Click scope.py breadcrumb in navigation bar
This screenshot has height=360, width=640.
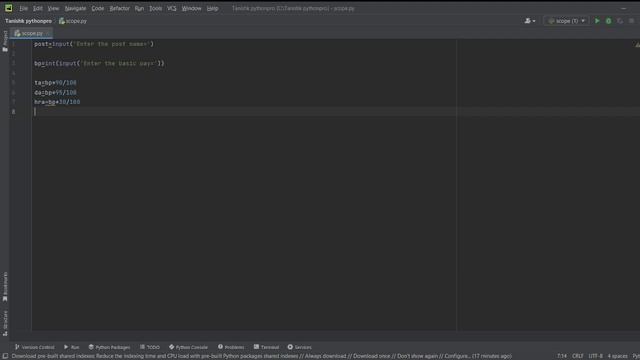(x=73, y=21)
